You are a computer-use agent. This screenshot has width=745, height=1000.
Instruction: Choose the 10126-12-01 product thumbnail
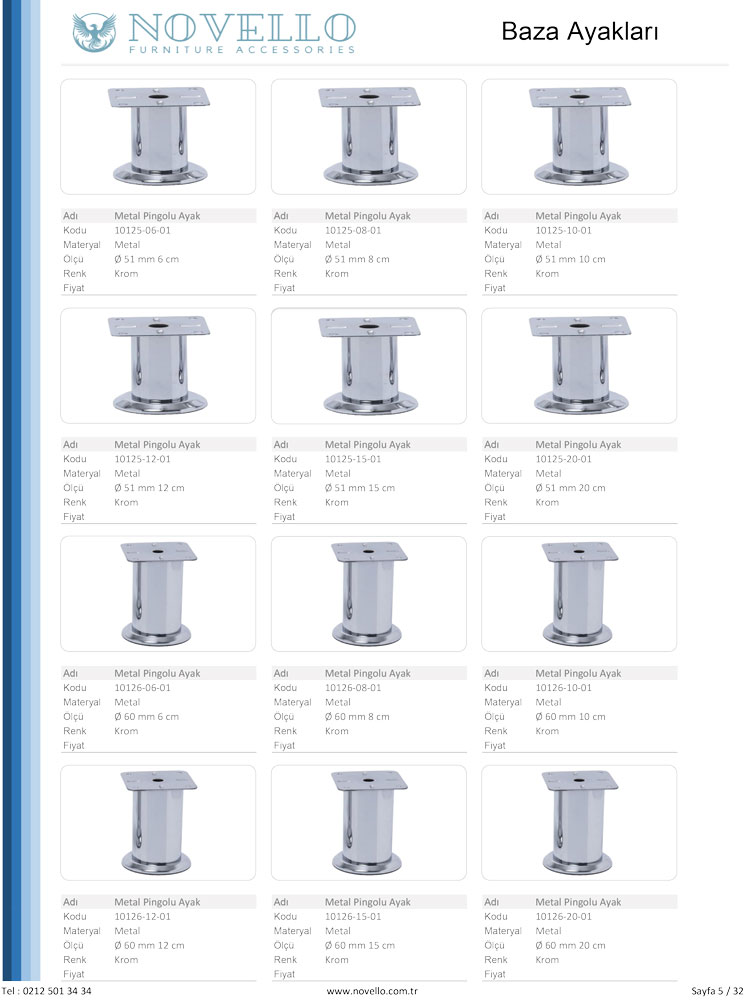coord(158,822)
